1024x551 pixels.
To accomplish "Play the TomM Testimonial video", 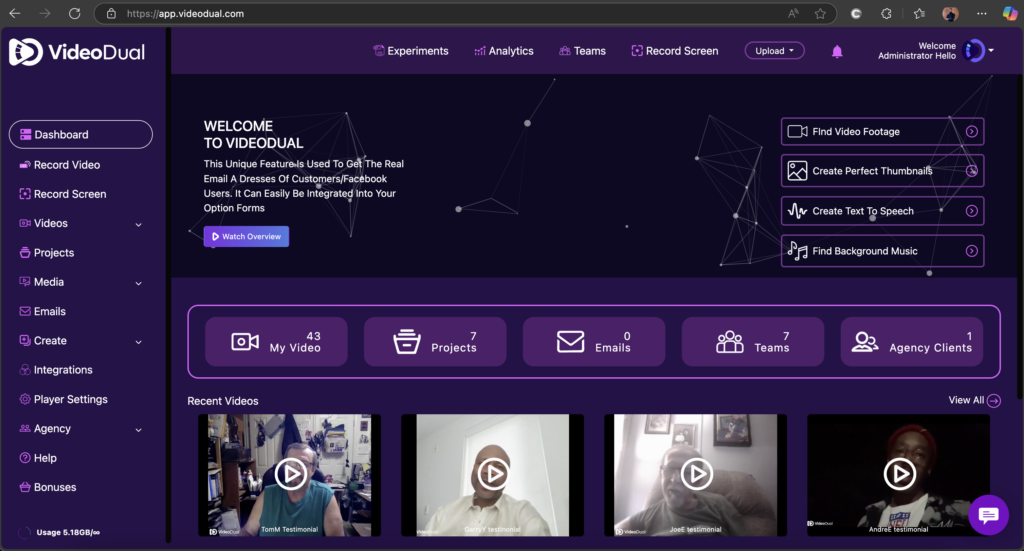I will [291, 475].
